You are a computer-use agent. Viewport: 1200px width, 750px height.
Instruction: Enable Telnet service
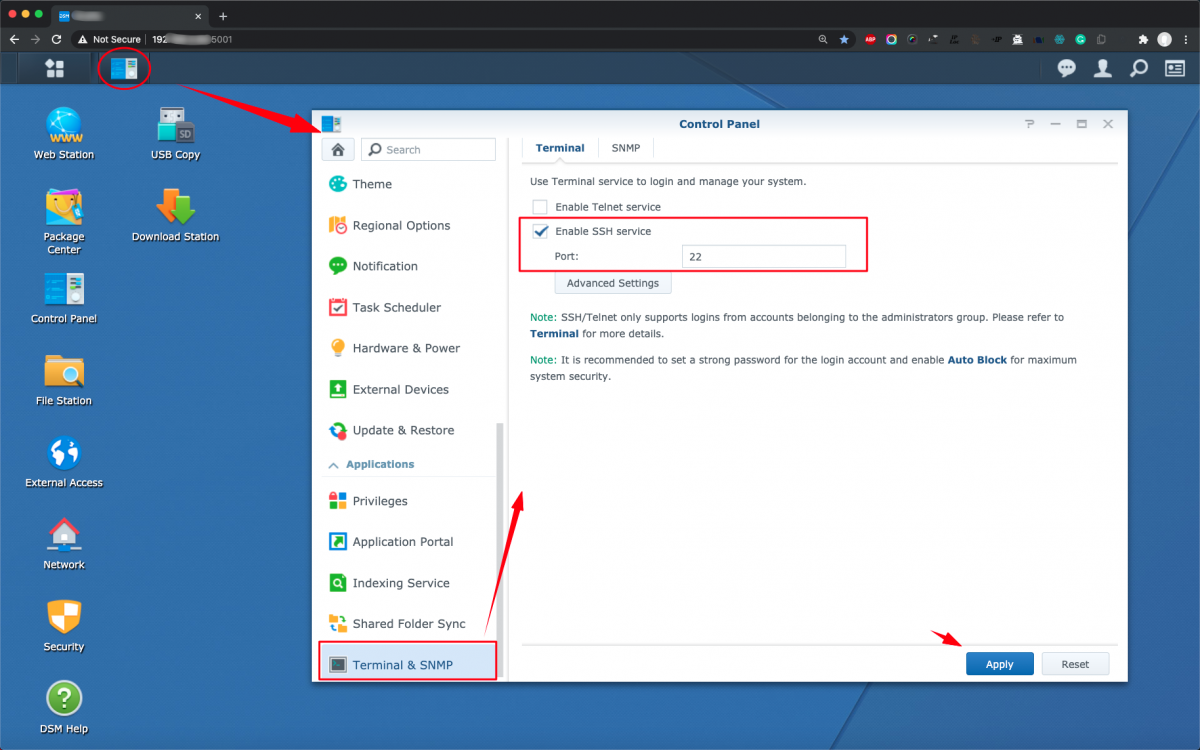point(540,207)
